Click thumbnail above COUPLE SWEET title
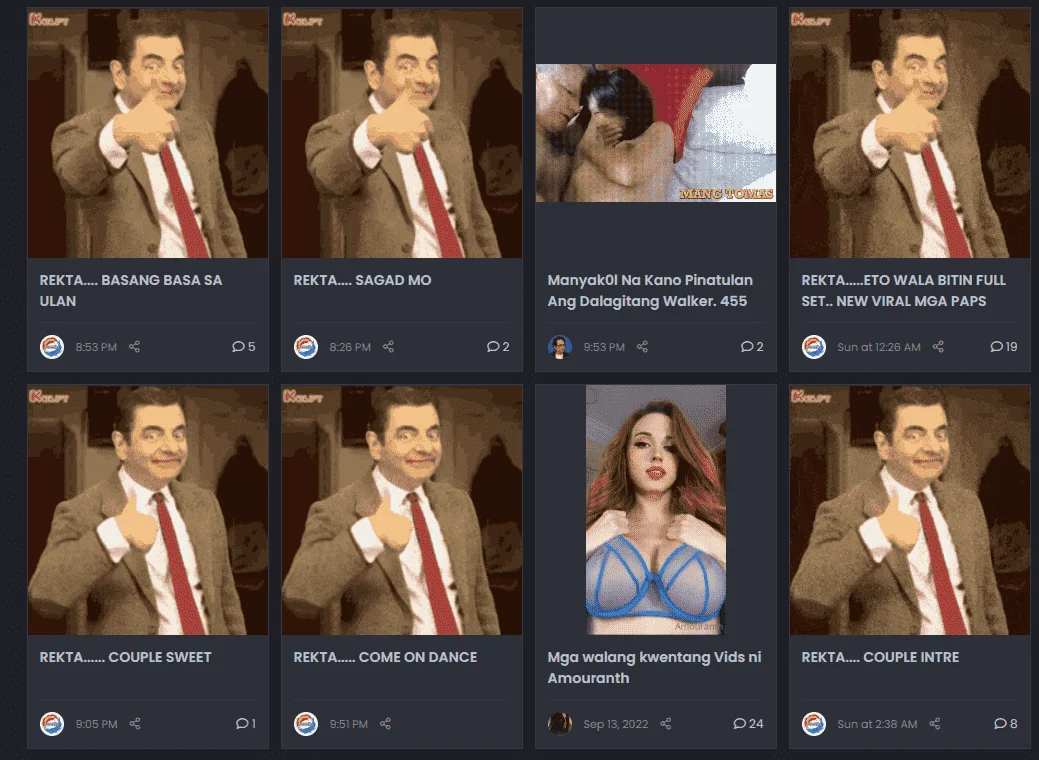 [148, 510]
